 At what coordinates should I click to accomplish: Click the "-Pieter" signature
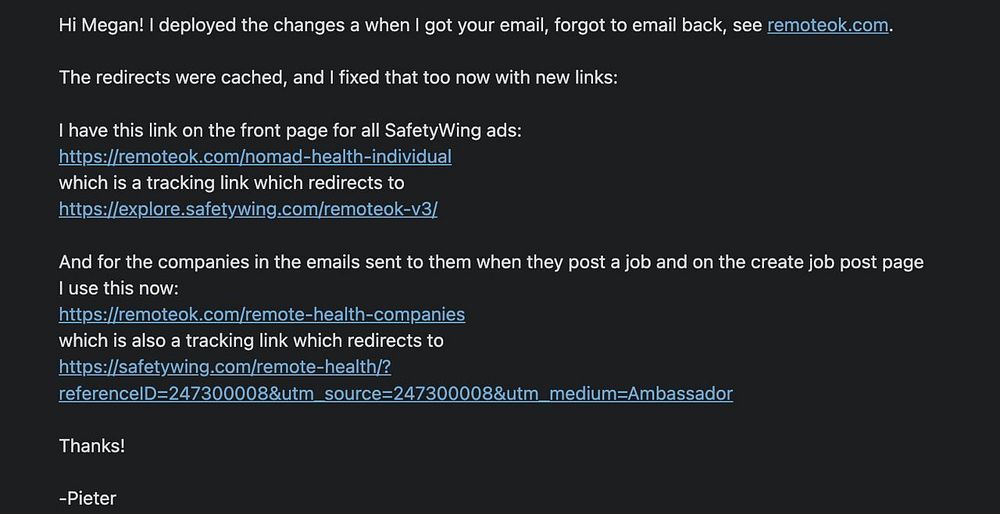(x=87, y=498)
